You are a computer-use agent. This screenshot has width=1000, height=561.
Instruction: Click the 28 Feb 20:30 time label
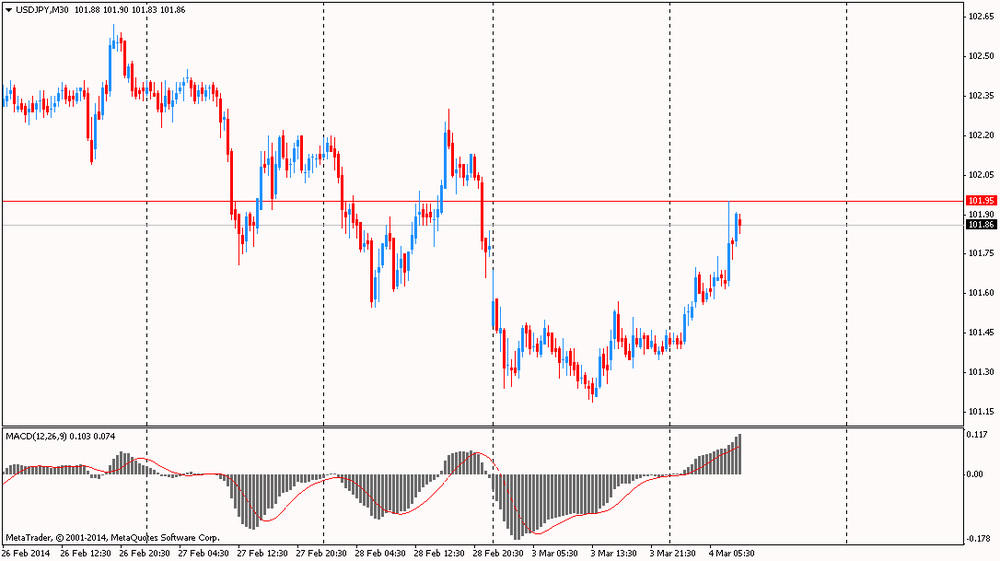(x=497, y=552)
